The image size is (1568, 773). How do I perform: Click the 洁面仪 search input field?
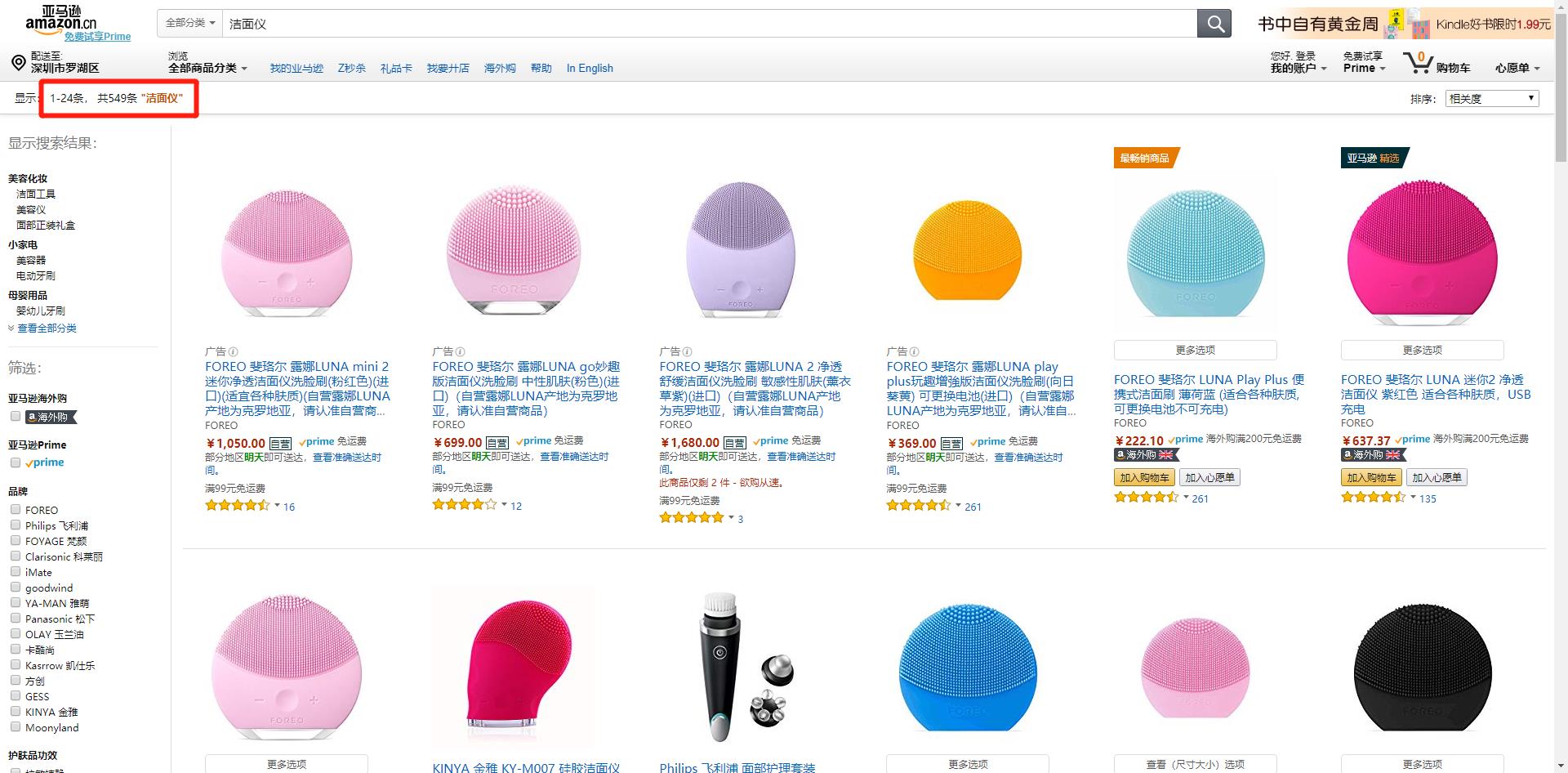710,24
